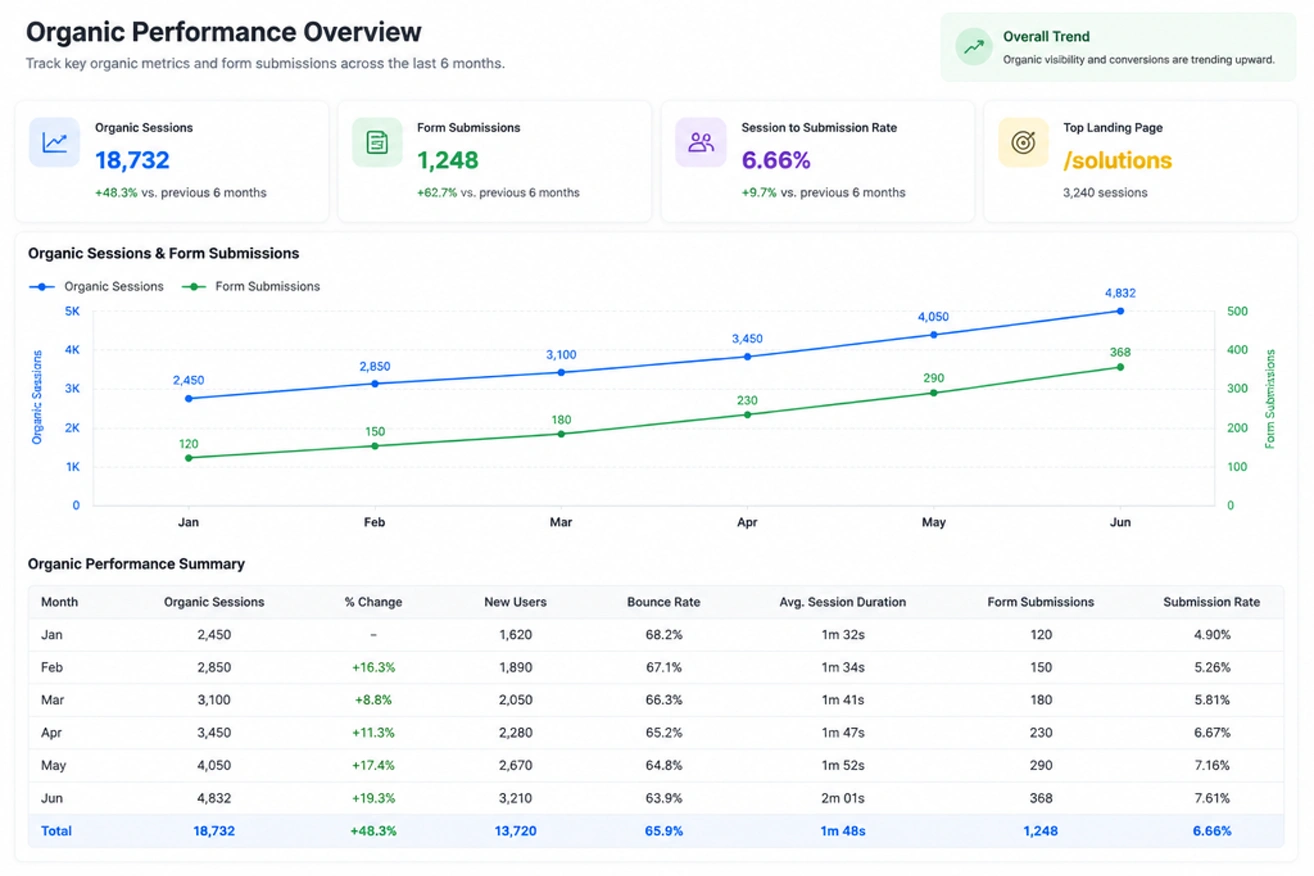Click the Jun 4,832 organic sessions data point
1314x876 pixels.
[1120, 311]
